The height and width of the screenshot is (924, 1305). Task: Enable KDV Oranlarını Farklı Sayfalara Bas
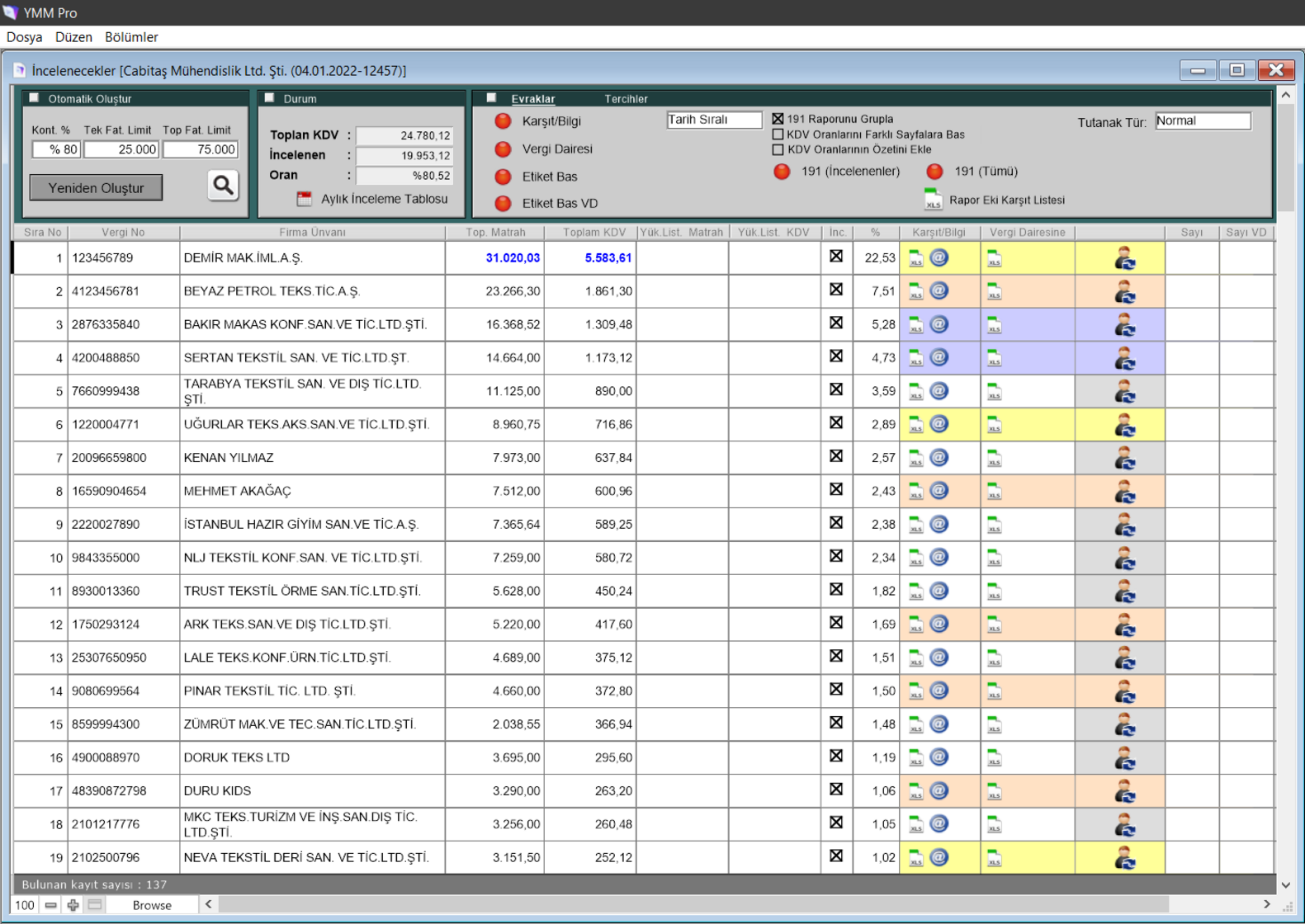point(778,134)
